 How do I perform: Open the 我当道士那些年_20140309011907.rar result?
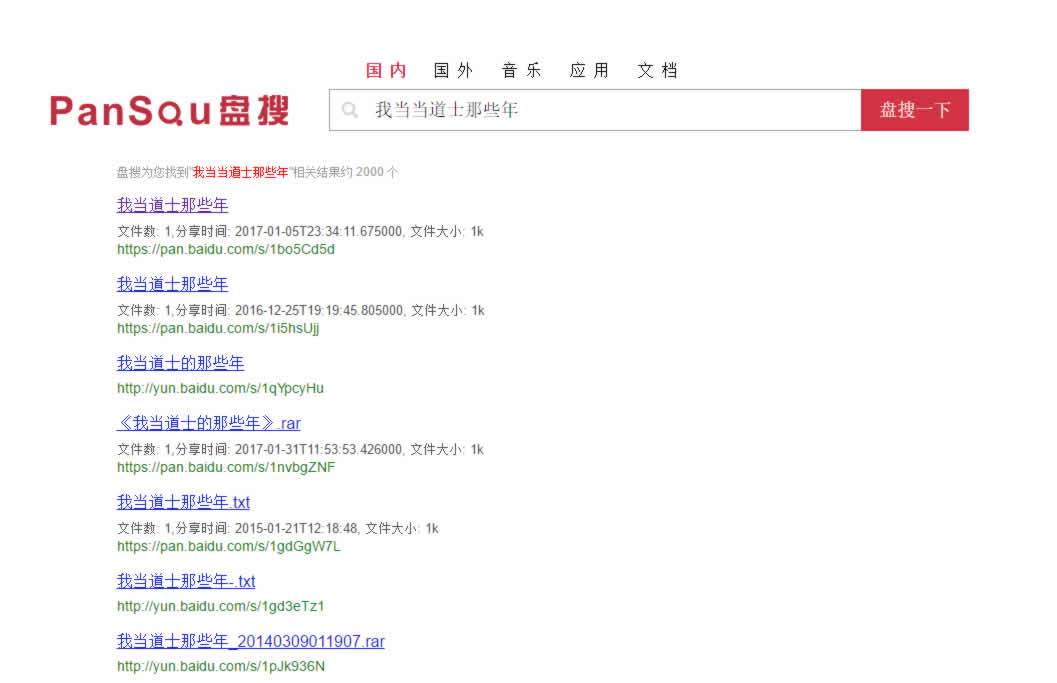(250, 641)
